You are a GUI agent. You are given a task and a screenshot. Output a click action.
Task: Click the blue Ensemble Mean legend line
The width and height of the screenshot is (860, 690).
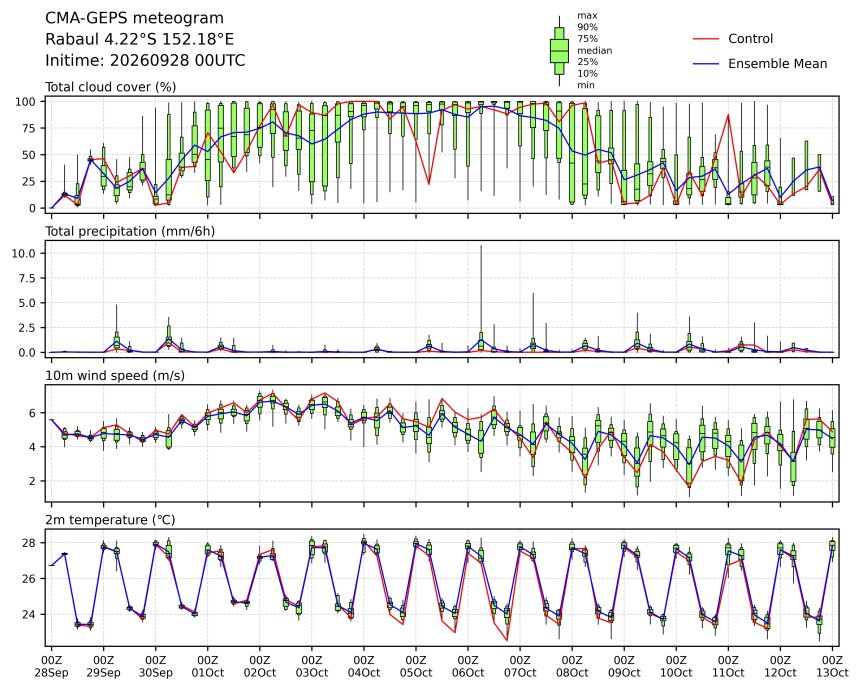point(706,64)
